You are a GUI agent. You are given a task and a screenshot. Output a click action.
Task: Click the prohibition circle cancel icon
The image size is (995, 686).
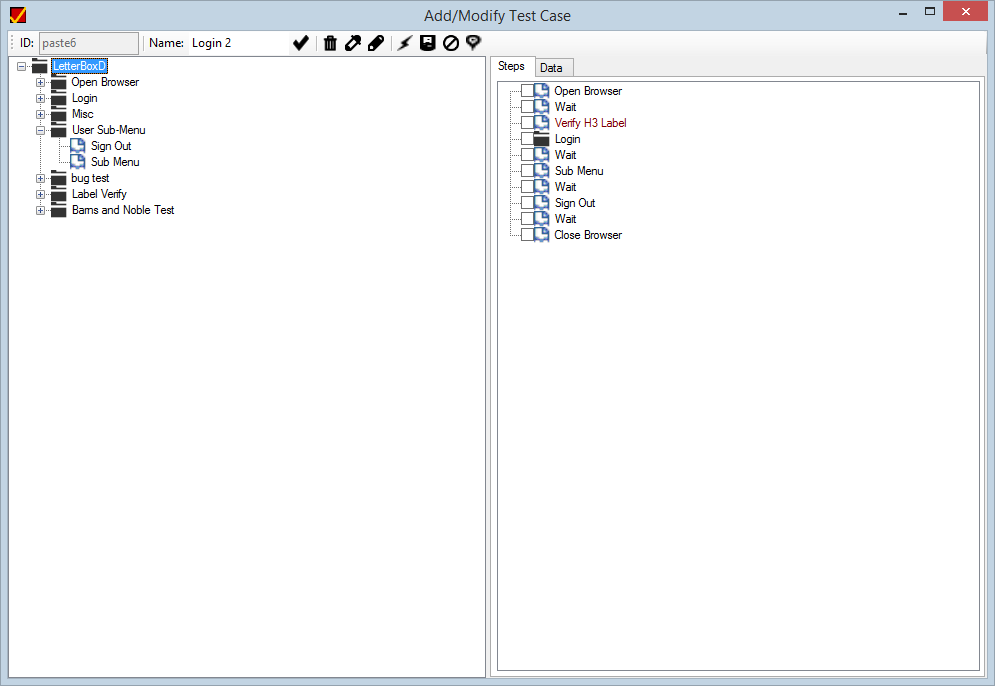click(451, 43)
